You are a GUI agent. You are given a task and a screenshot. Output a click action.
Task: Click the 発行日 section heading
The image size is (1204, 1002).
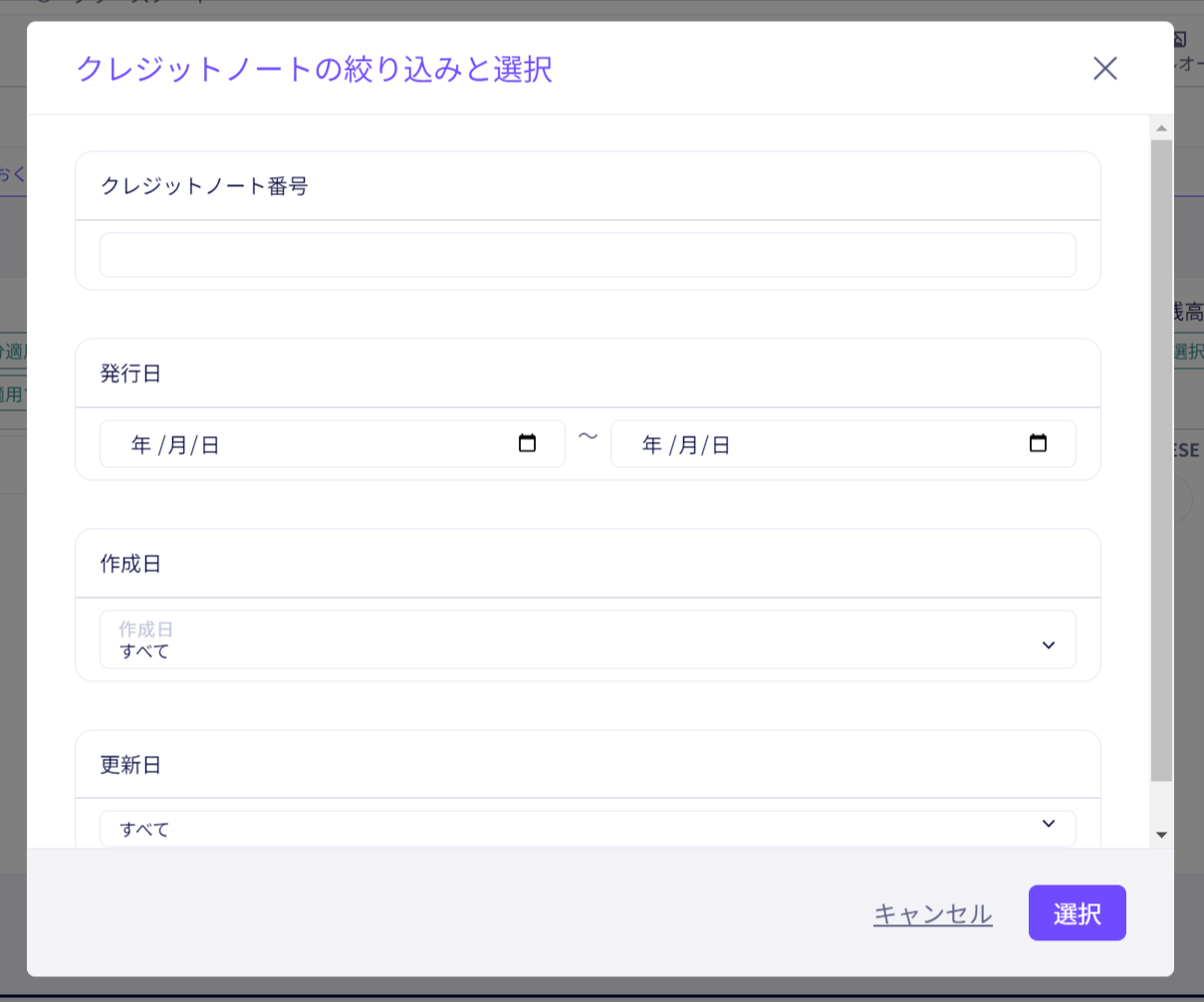click(130, 374)
